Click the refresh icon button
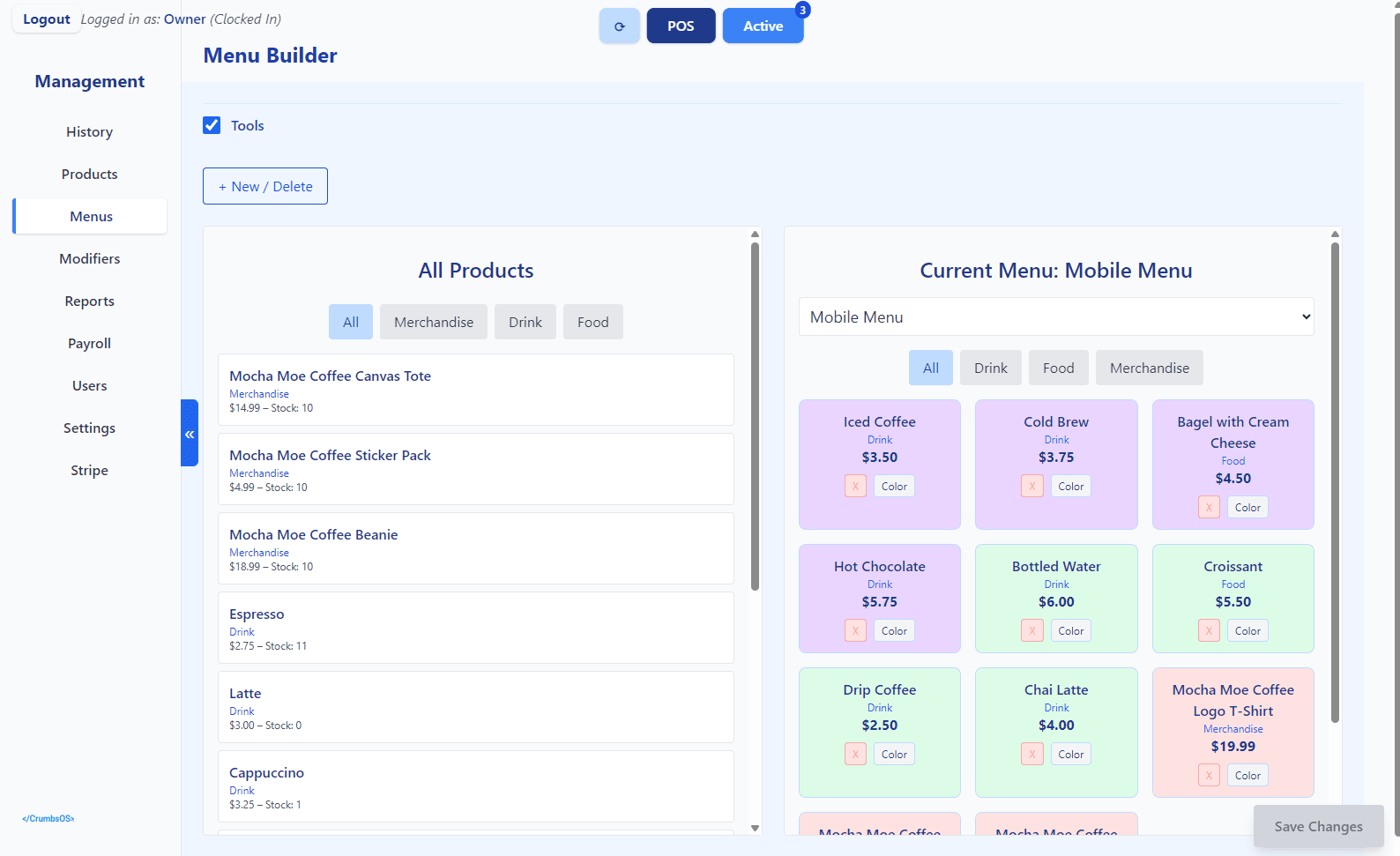The image size is (1400, 856). coord(619,26)
